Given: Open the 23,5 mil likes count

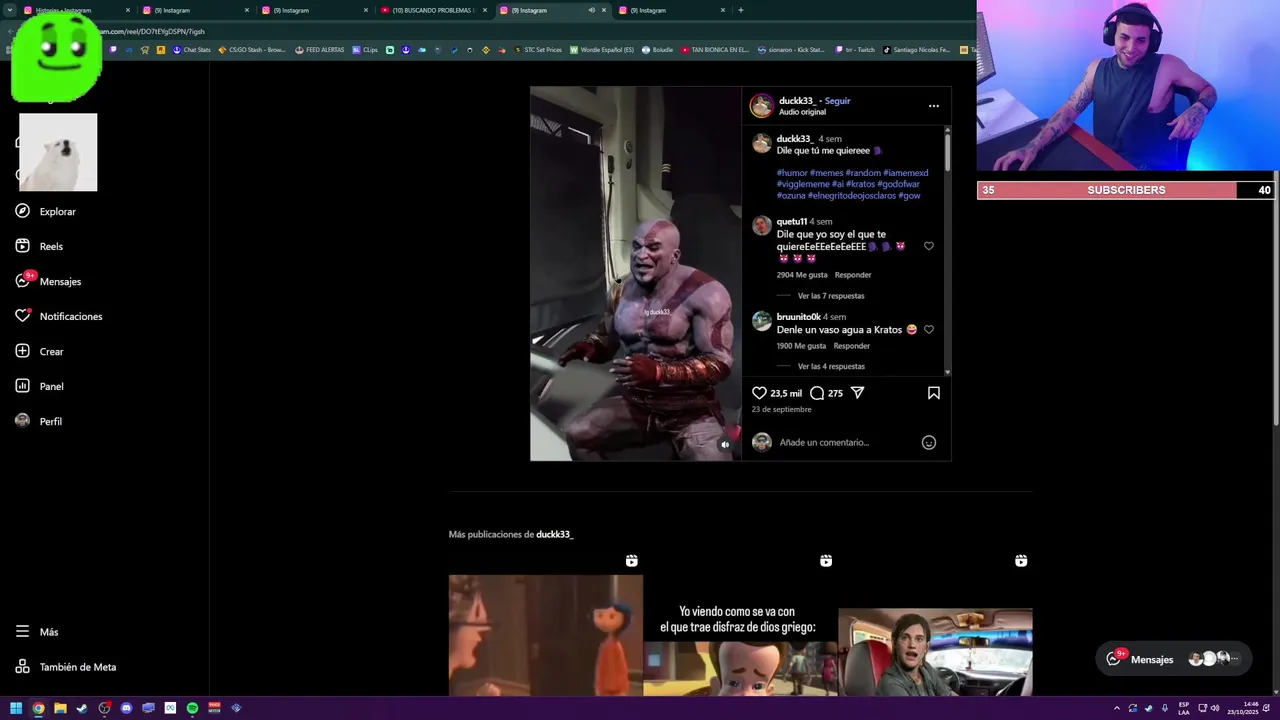Looking at the screenshot, I should (x=786, y=393).
